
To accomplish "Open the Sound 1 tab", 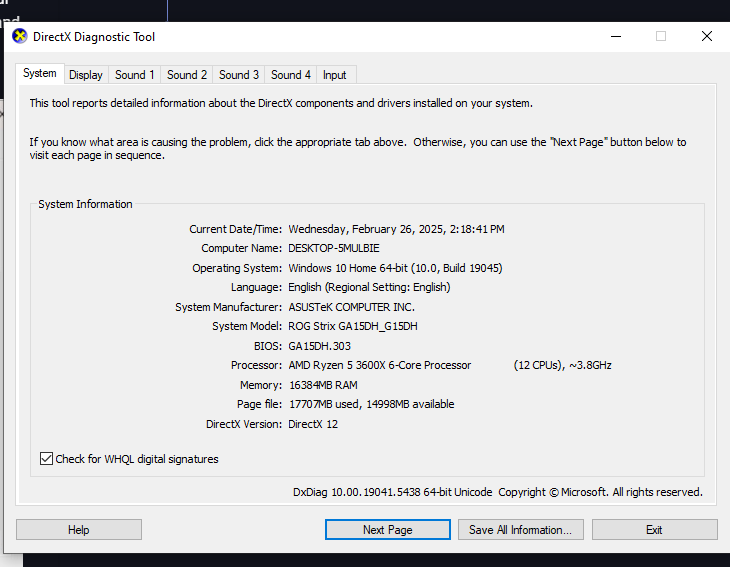I will coord(135,75).
